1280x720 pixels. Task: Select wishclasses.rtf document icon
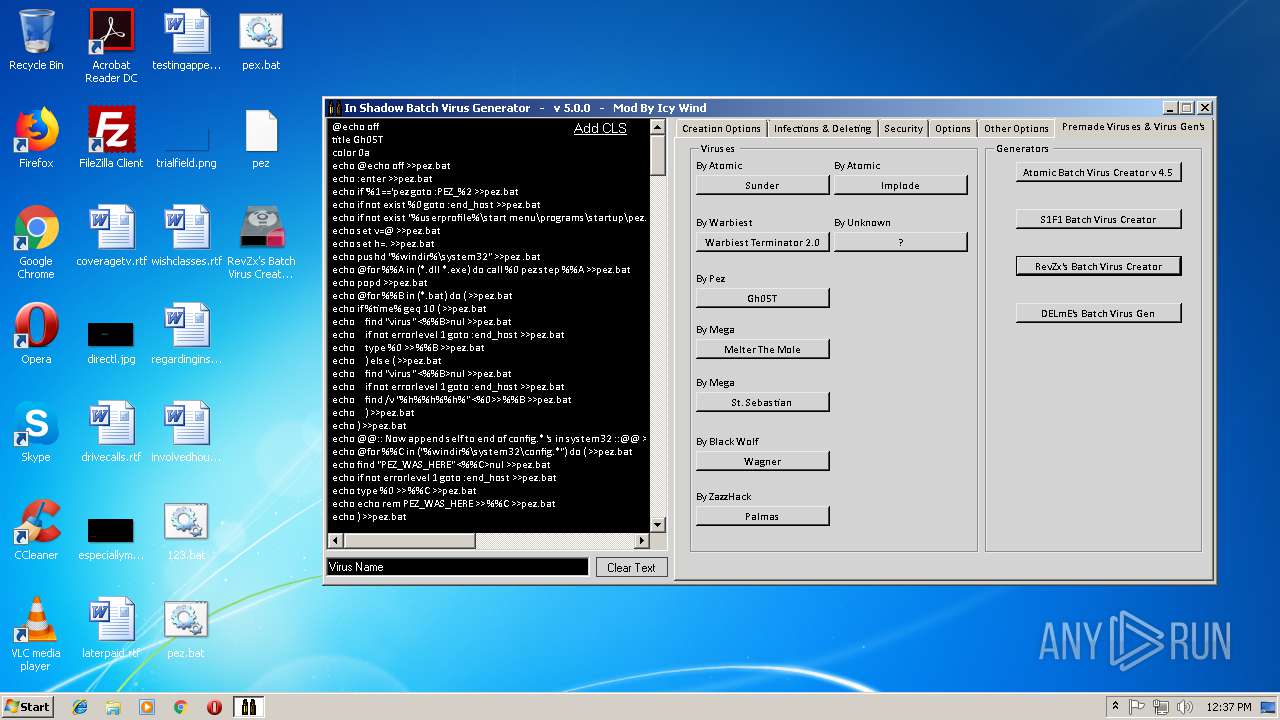tap(186, 236)
